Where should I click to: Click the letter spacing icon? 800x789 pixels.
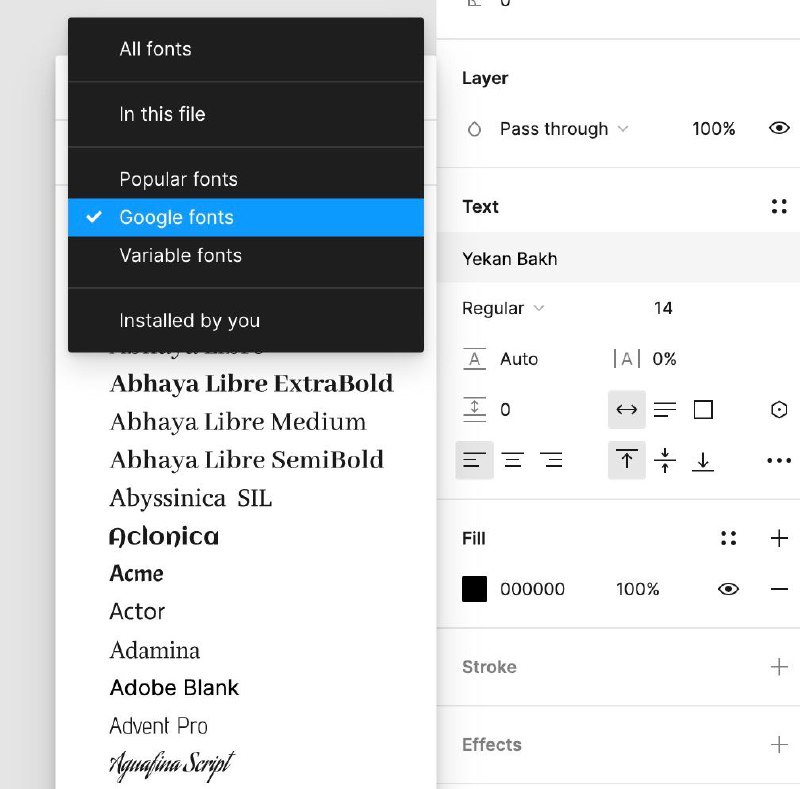pos(627,359)
